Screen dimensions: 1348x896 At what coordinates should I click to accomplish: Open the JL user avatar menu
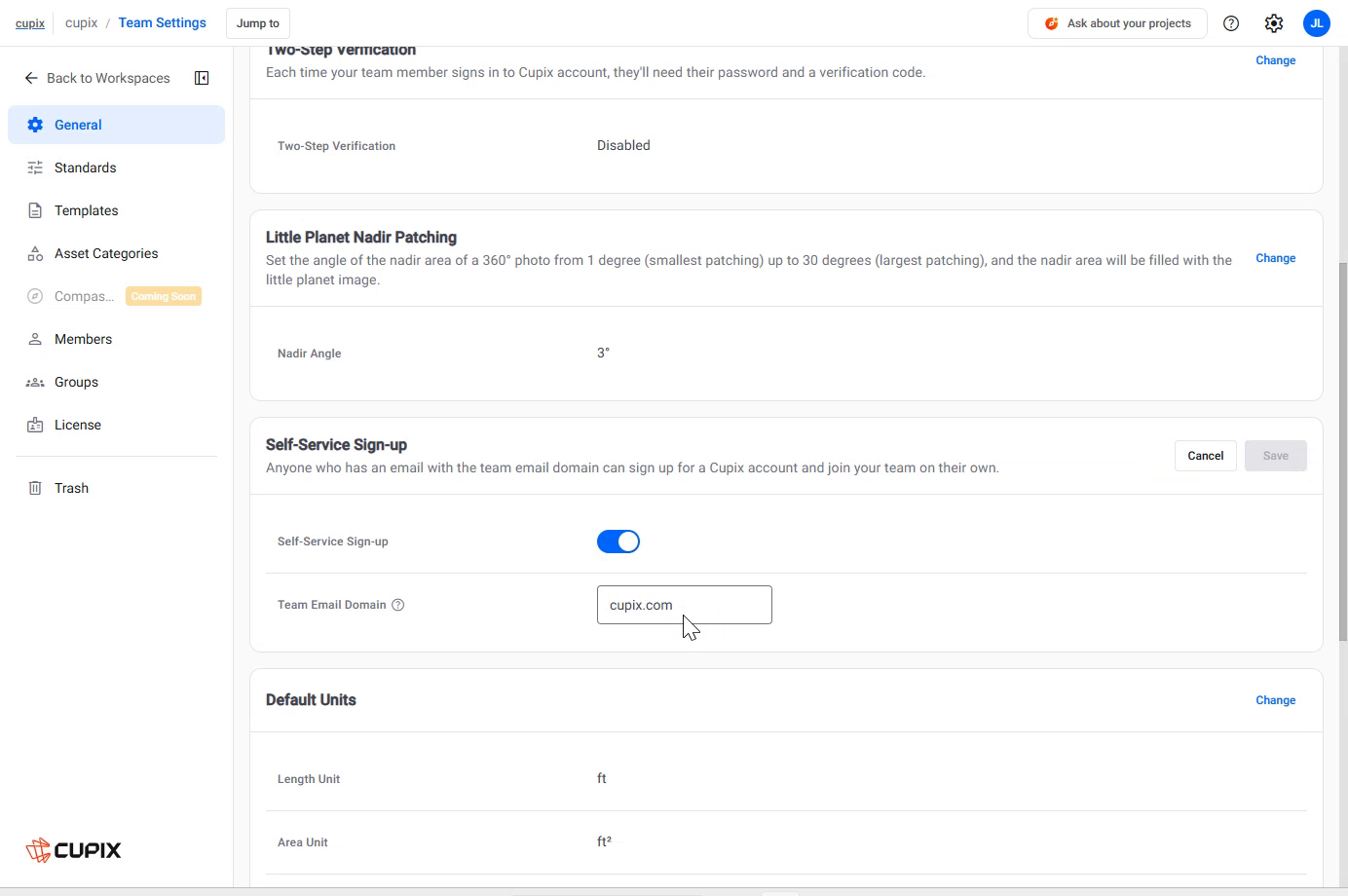pyautogui.click(x=1317, y=23)
